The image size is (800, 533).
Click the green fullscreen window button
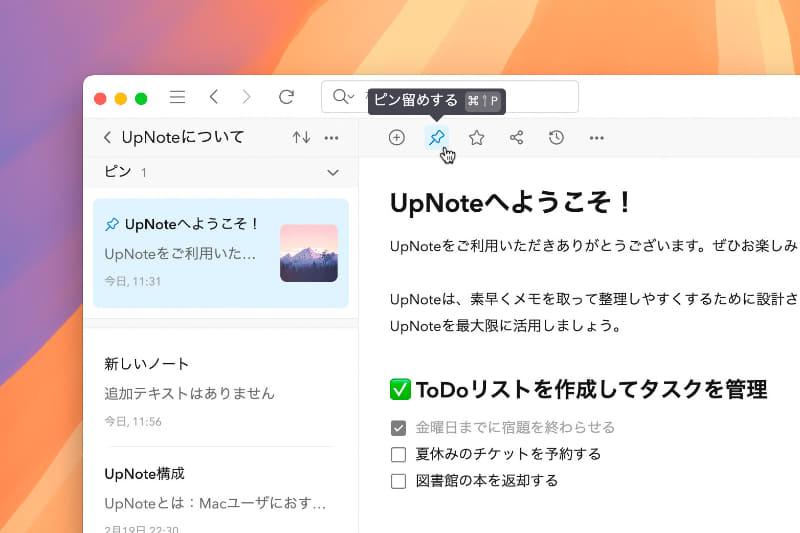[141, 98]
